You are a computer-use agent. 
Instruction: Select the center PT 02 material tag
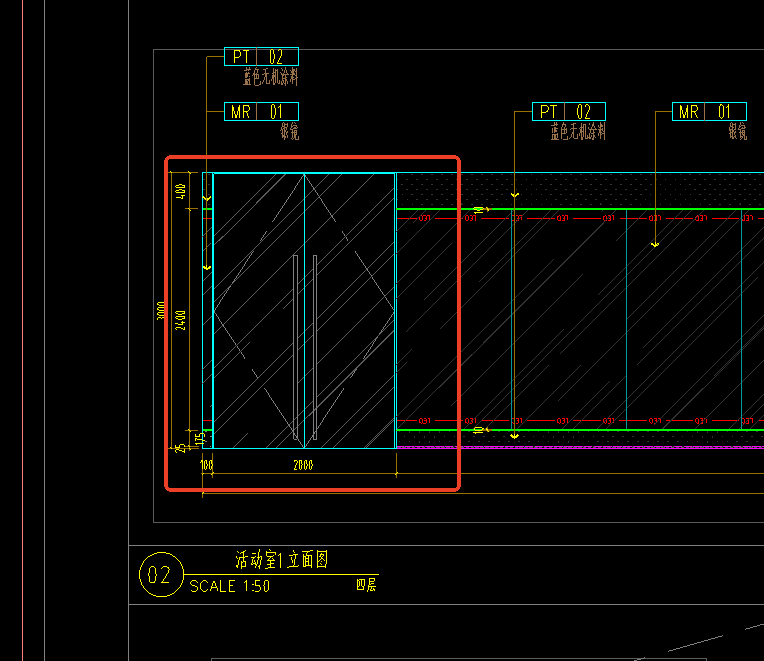coord(567,112)
